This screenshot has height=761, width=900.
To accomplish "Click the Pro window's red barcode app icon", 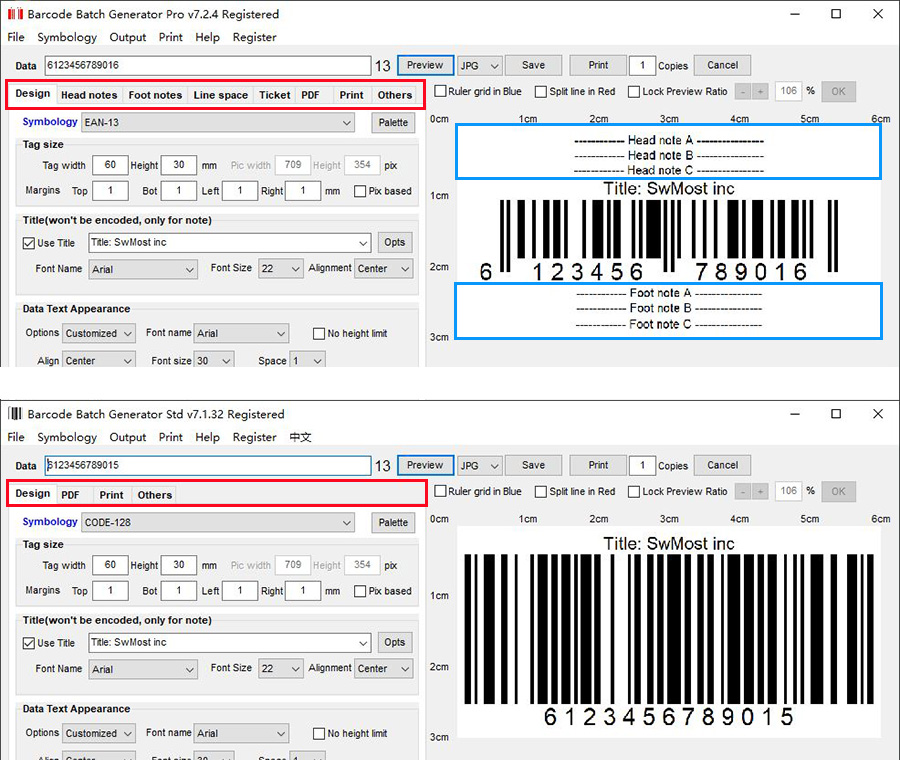I will 15,14.
